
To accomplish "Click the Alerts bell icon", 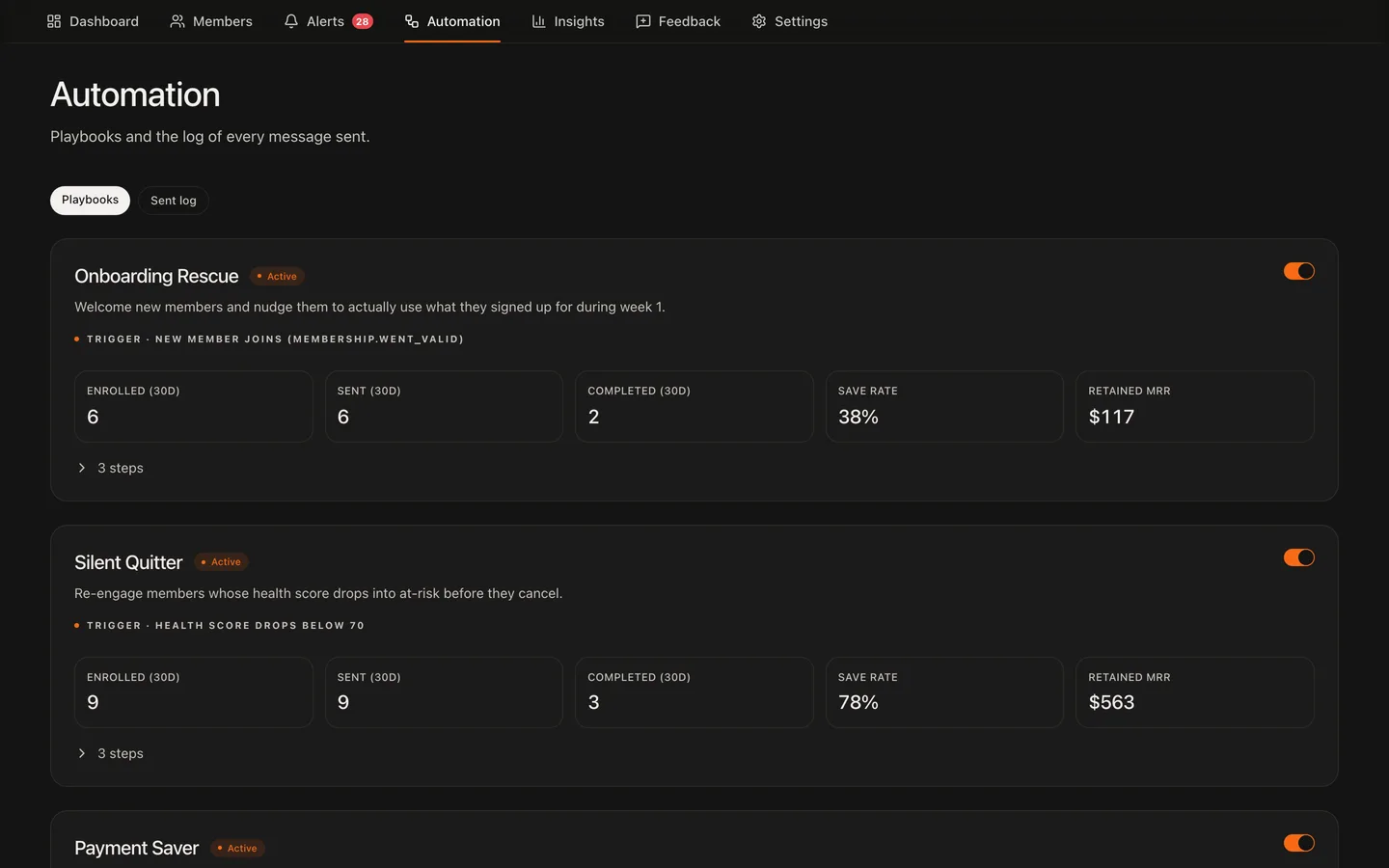I will pyautogui.click(x=291, y=21).
